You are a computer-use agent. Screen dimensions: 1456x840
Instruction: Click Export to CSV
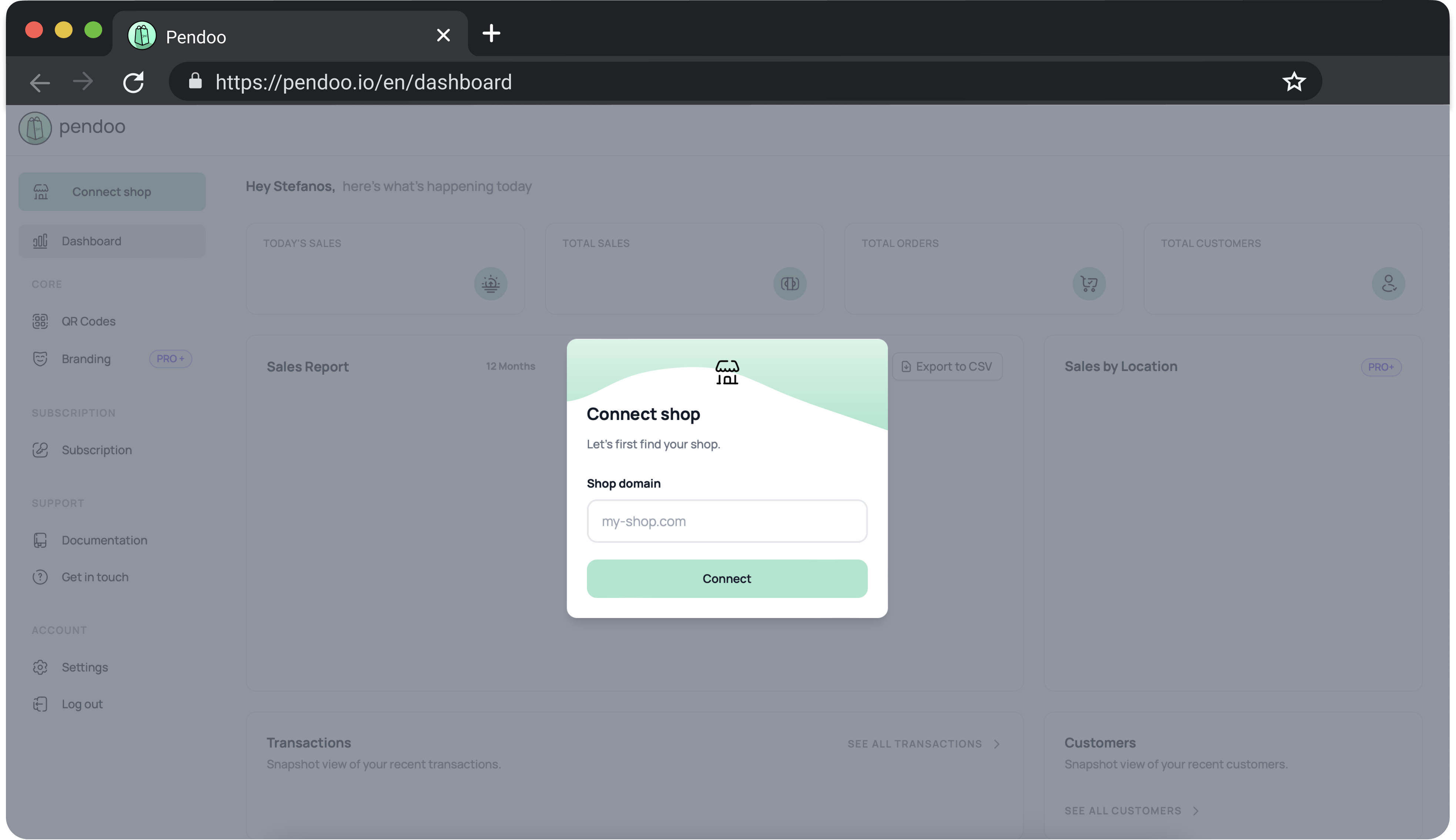947,367
